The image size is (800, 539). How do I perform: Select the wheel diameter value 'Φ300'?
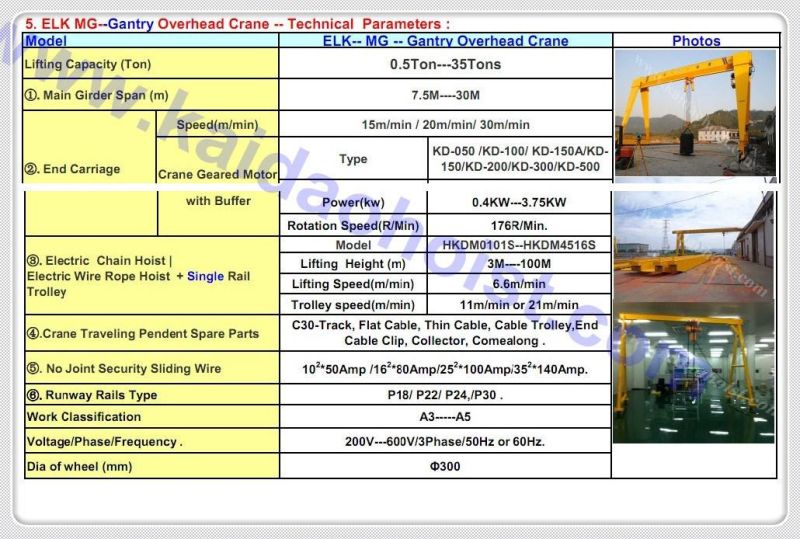click(x=445, y=467)
